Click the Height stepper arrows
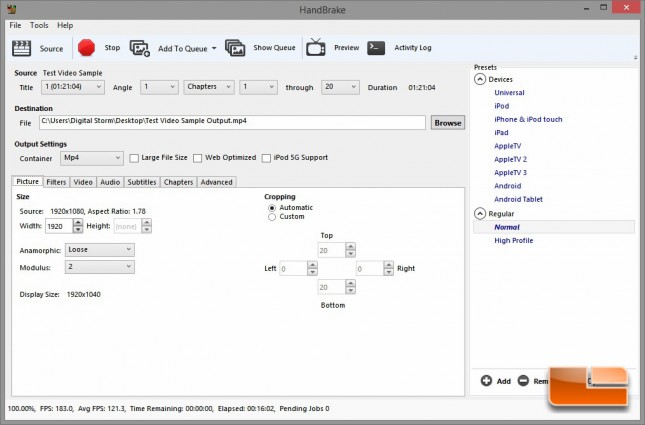Viewport: 645px width, 425px height. 147,226
